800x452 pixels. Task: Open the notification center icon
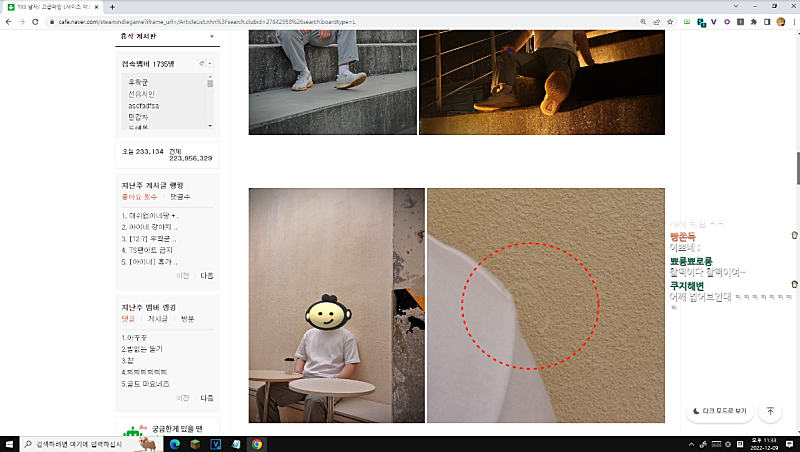click(x=789, y=444)
